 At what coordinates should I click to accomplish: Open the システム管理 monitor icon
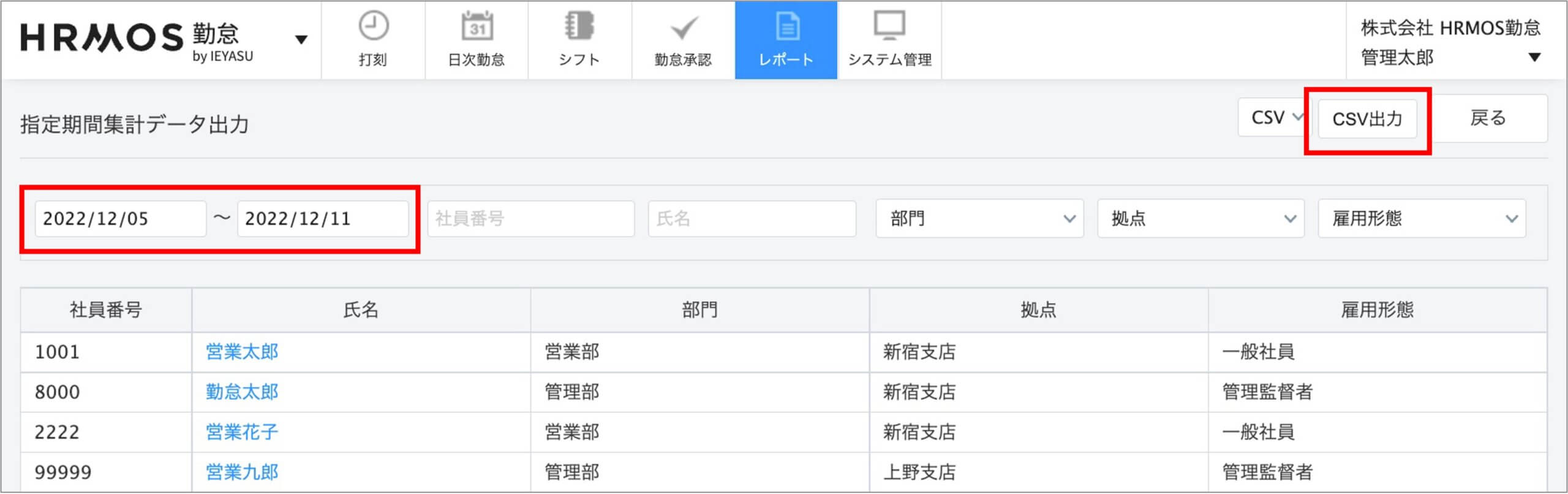pos(889,28)
